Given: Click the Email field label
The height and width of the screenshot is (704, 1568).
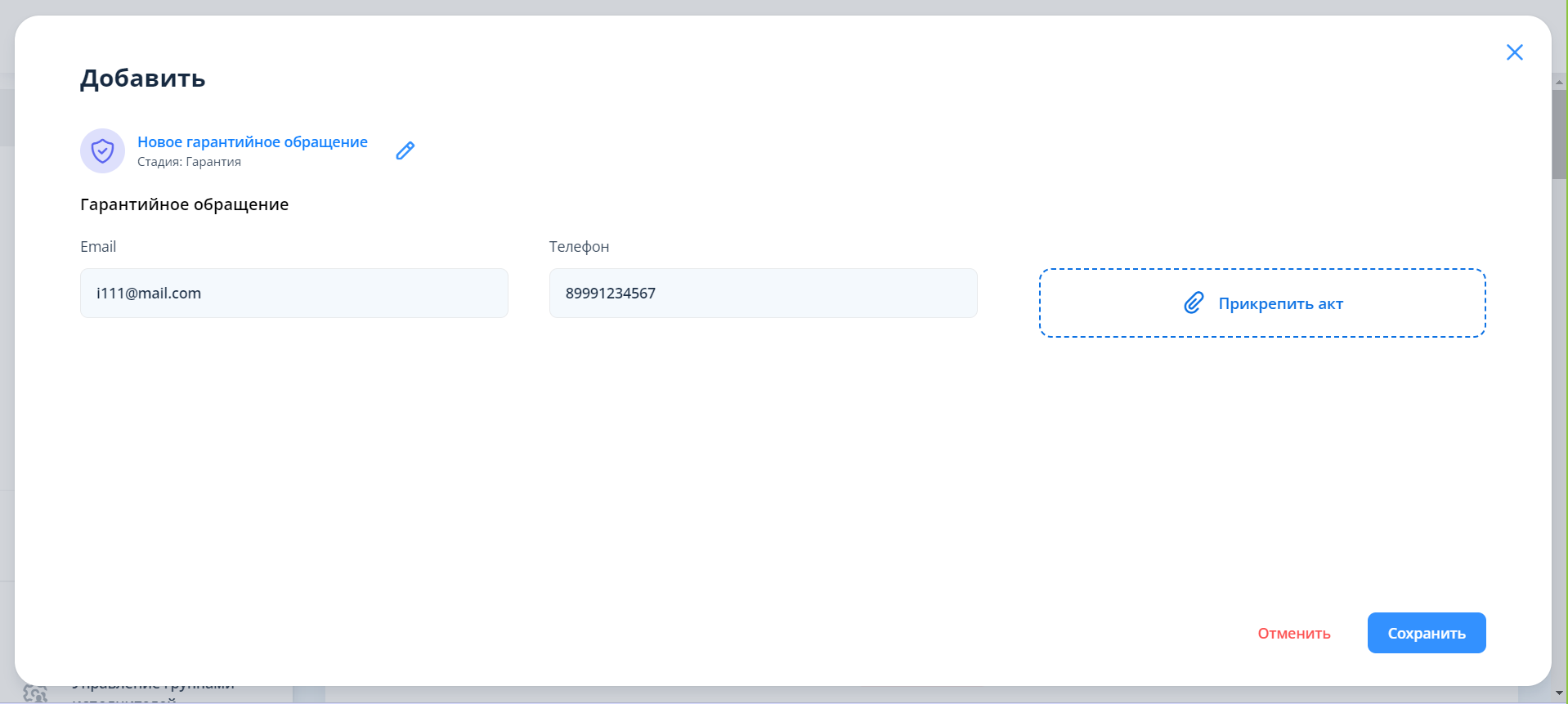Looking at the screenshot, I should [98, 247].
